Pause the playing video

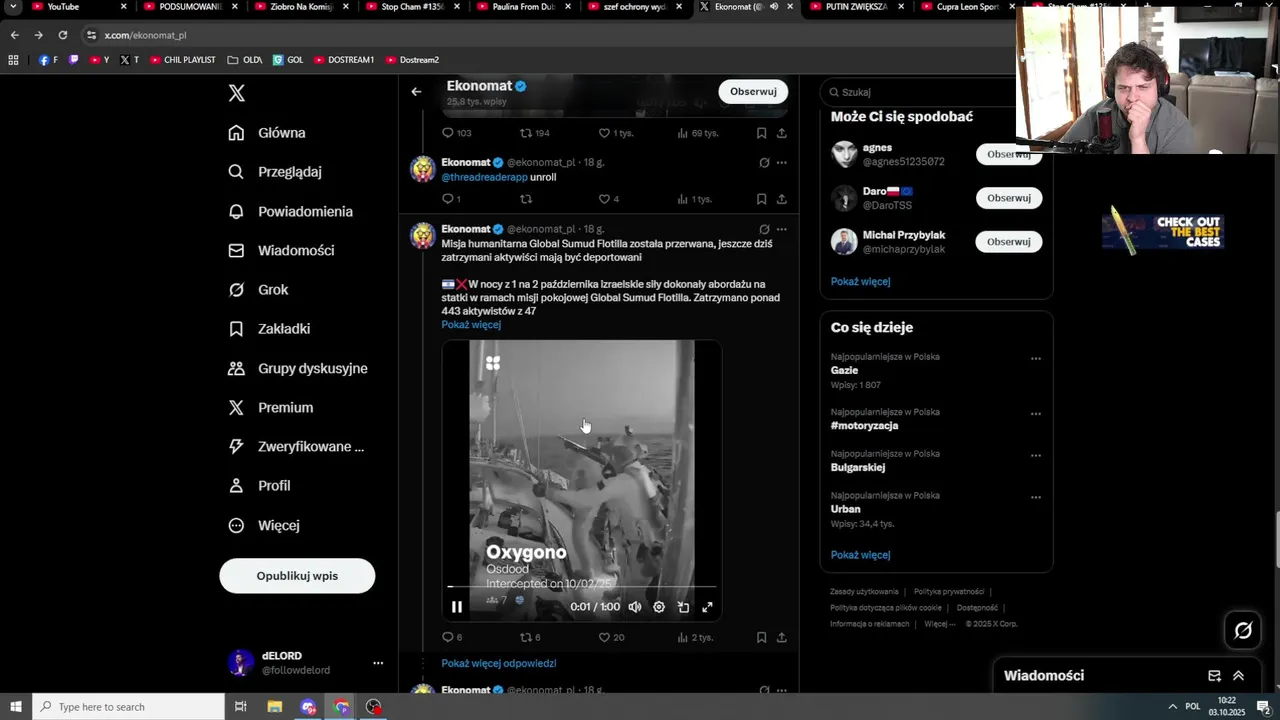pyautogui.click(x=457, y=607)
